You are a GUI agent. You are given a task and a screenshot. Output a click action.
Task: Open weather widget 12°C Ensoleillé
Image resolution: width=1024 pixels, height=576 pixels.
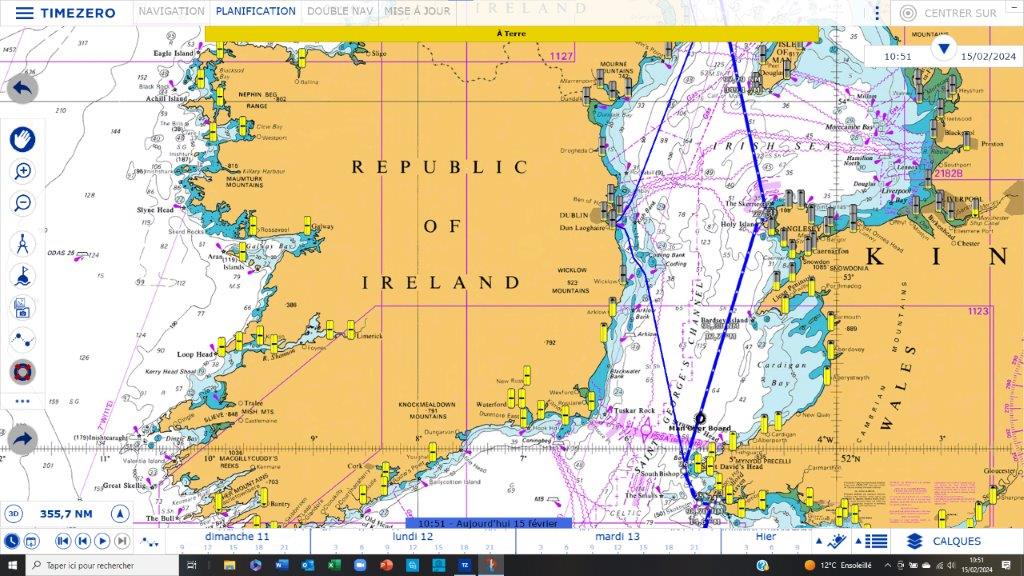tap(840, 565)
